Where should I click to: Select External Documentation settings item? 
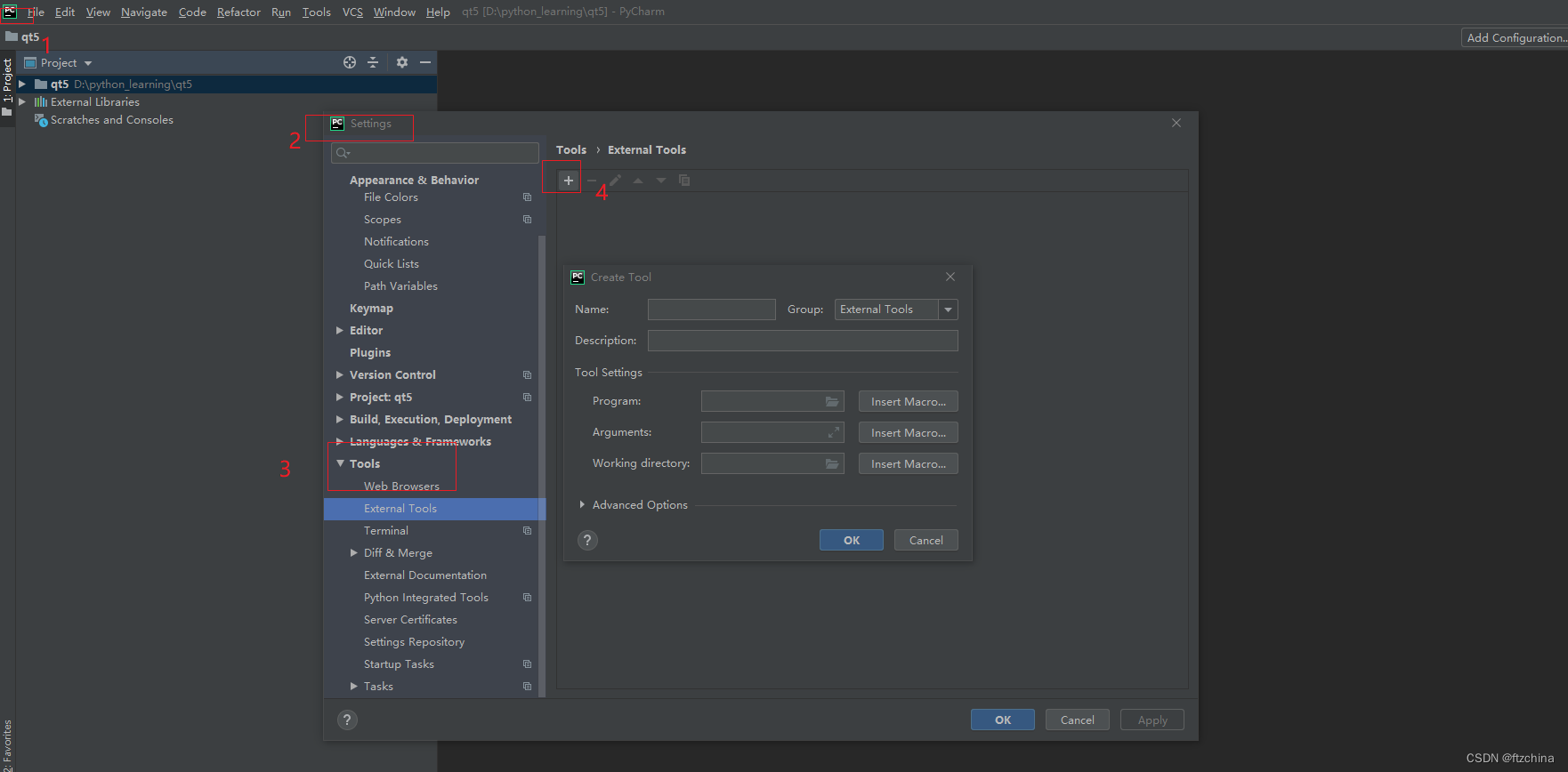(x=425, y=575)
